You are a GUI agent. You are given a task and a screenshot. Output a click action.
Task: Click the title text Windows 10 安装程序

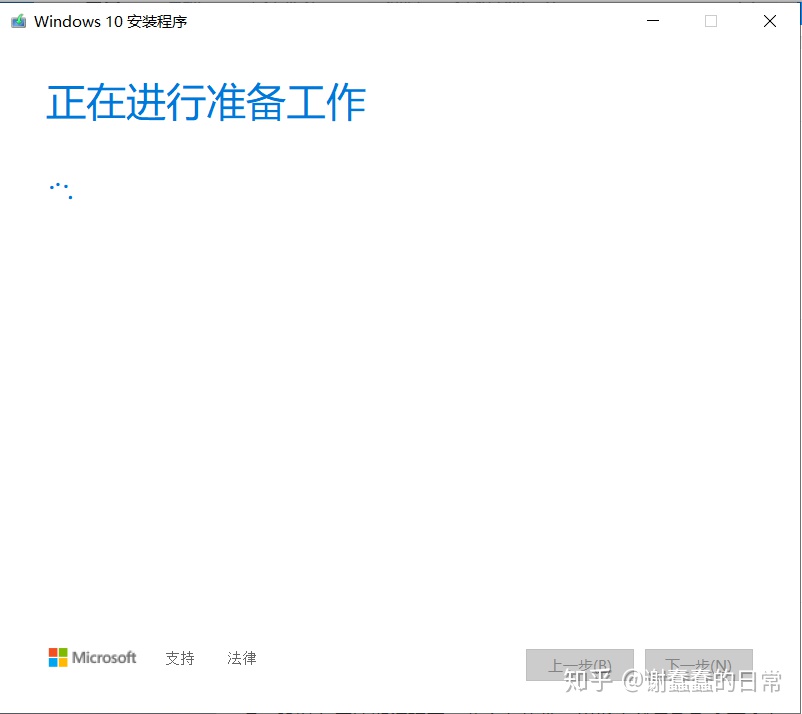click(110, 21)
